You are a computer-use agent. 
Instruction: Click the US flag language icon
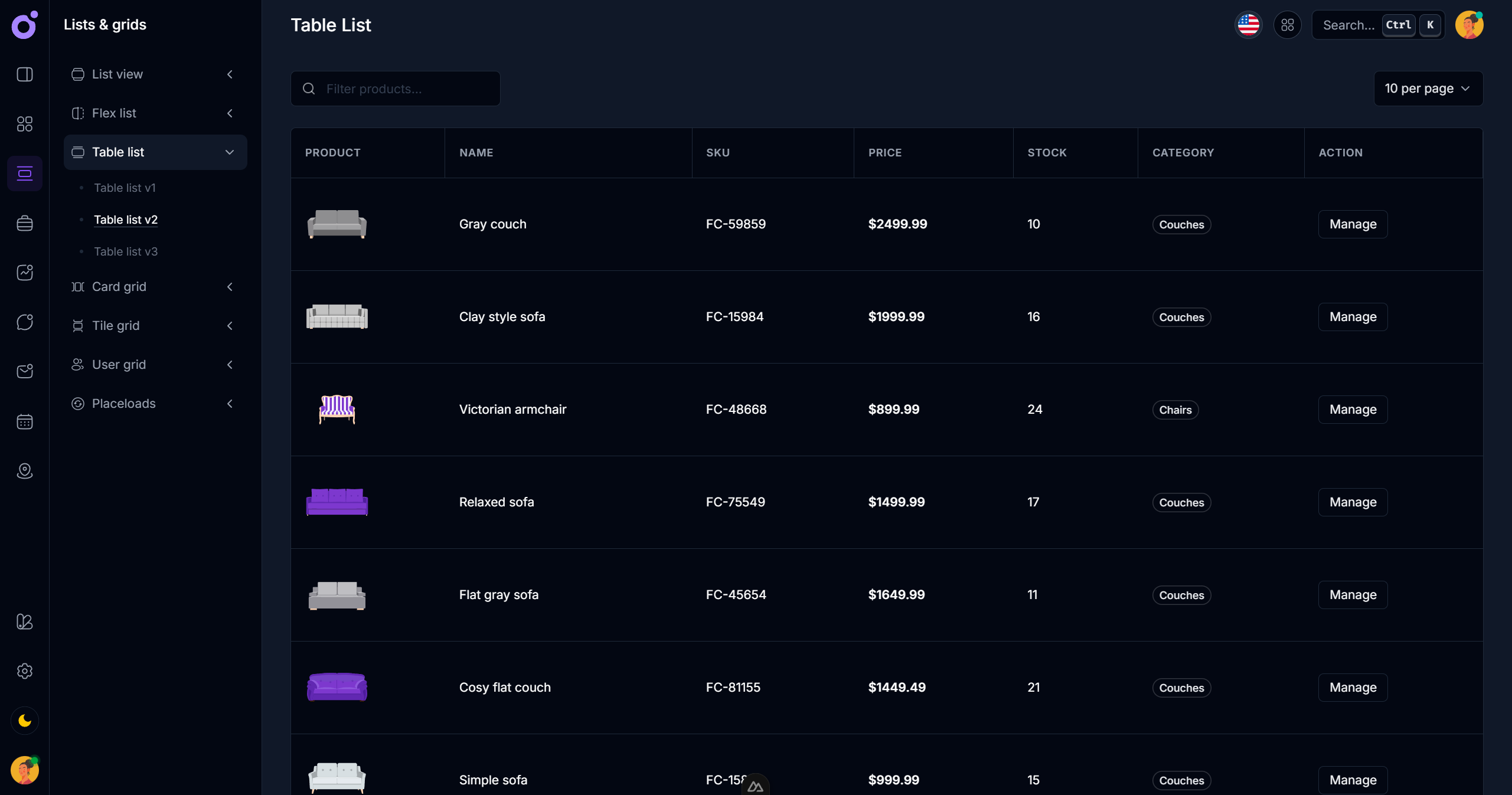[x=1248, y=25]
